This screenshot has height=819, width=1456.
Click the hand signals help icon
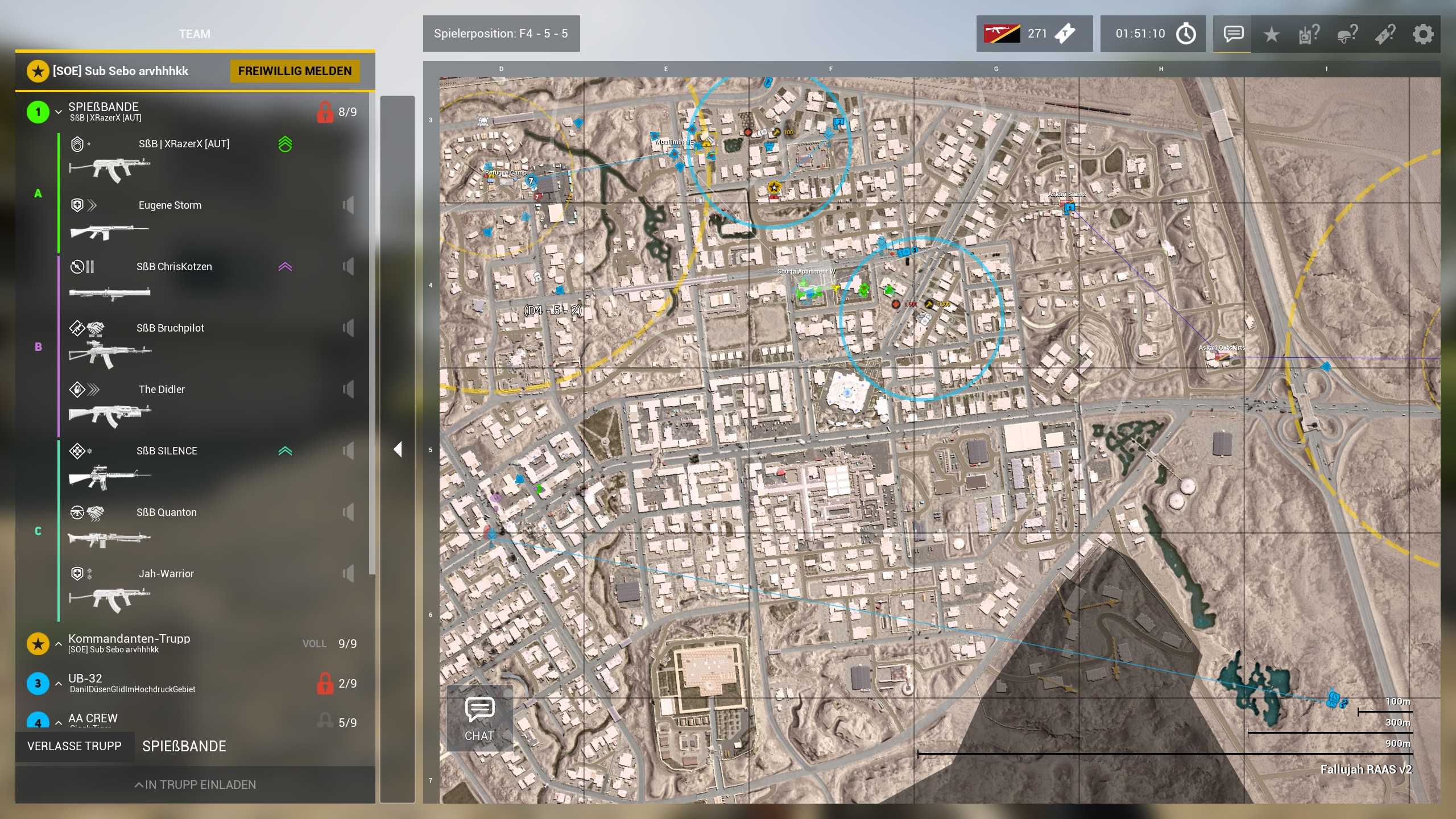point(1309,34)
